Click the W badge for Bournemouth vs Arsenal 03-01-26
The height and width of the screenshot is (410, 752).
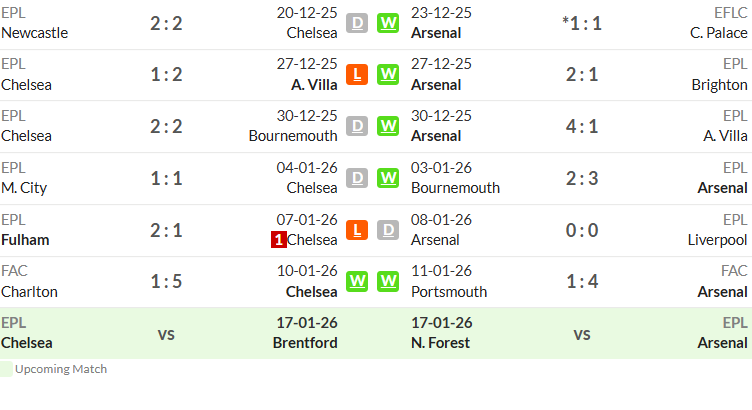388,178
